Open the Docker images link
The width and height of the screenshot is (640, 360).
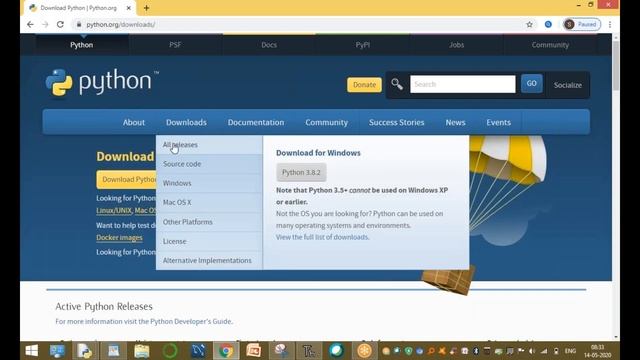point(120,238)
